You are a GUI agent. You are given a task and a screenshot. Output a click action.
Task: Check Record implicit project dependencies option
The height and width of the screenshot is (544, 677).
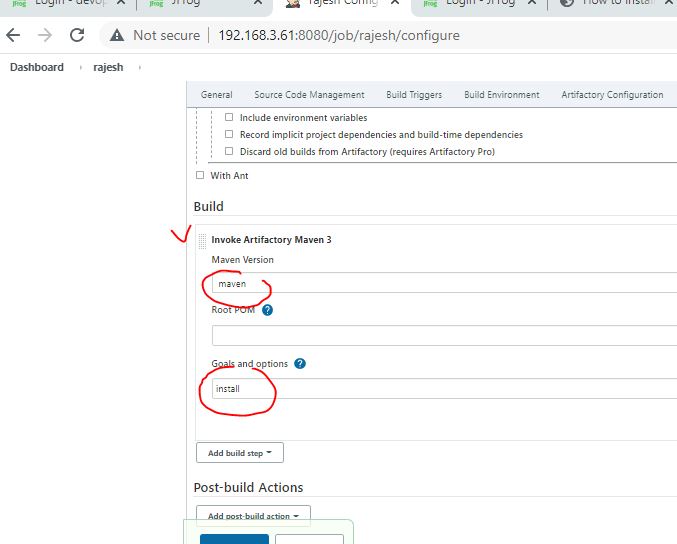click(229, 134)
